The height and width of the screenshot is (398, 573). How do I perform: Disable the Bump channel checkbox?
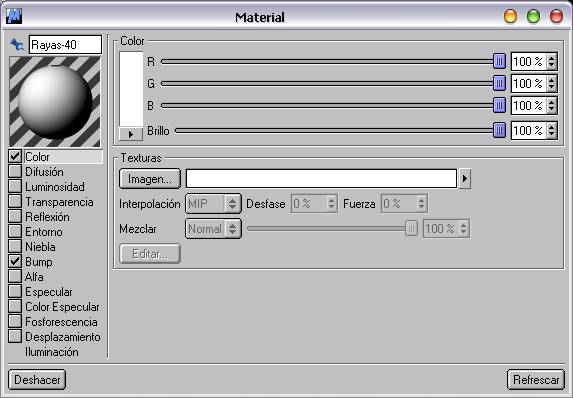tap(15, 261)
